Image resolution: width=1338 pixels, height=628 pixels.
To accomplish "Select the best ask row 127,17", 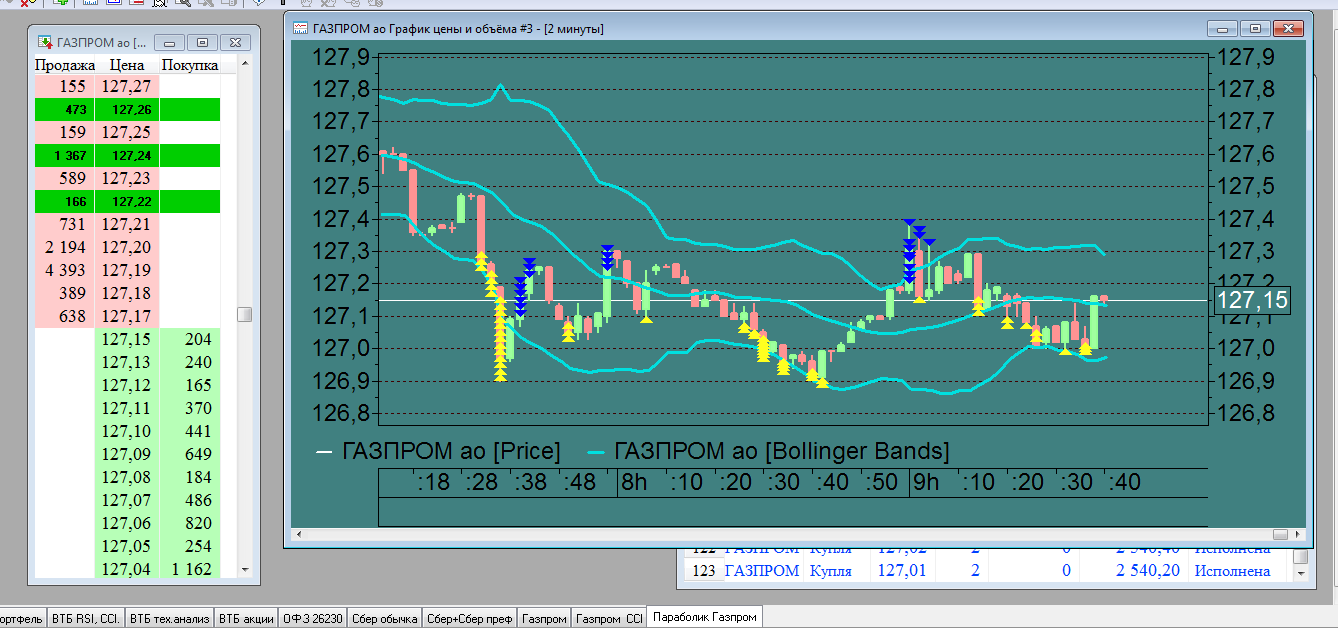I will (x=128, y=316).
